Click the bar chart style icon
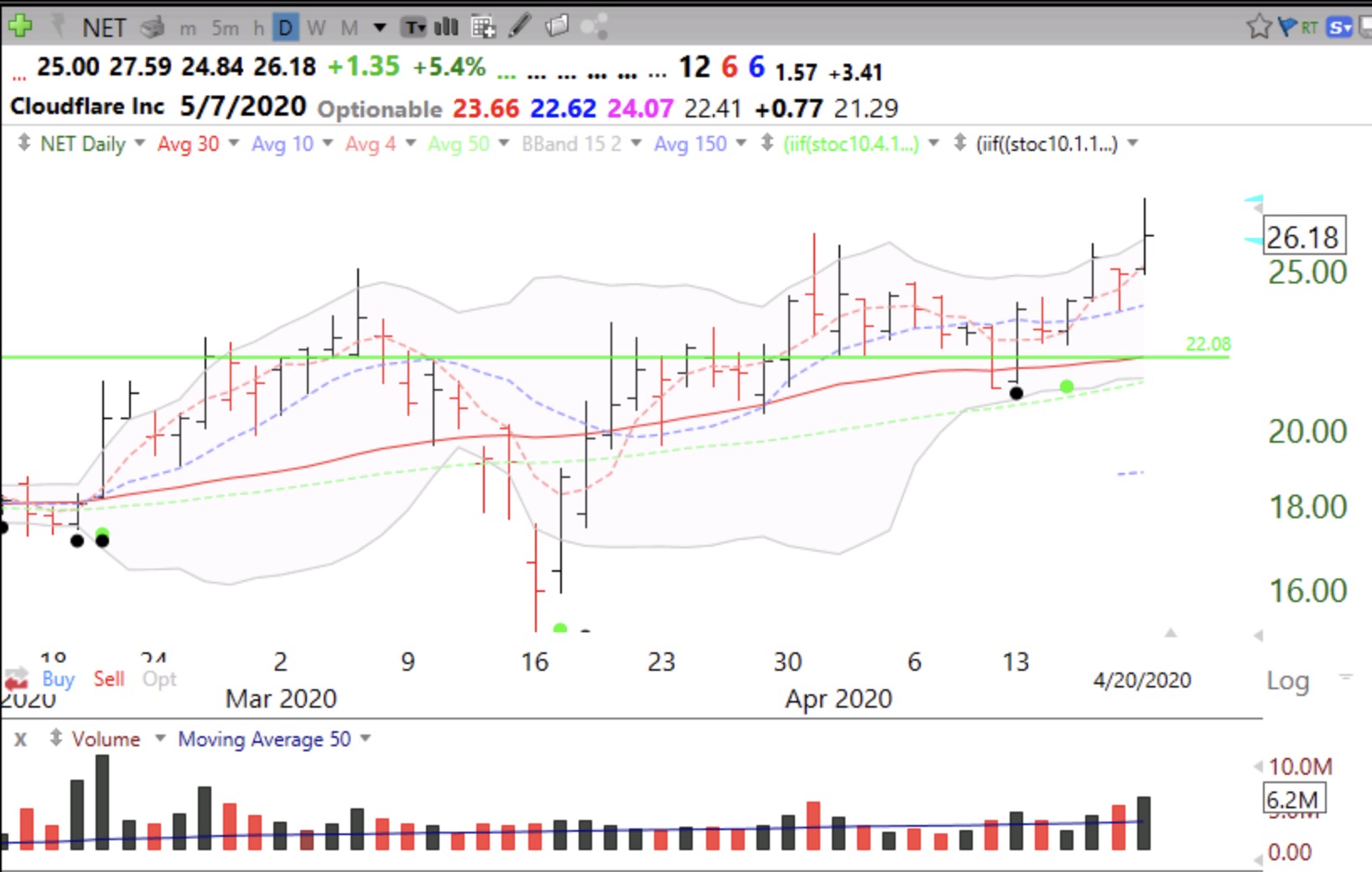Image resolution: width=1372 pixels, height=872 pixels. point(446,27)
